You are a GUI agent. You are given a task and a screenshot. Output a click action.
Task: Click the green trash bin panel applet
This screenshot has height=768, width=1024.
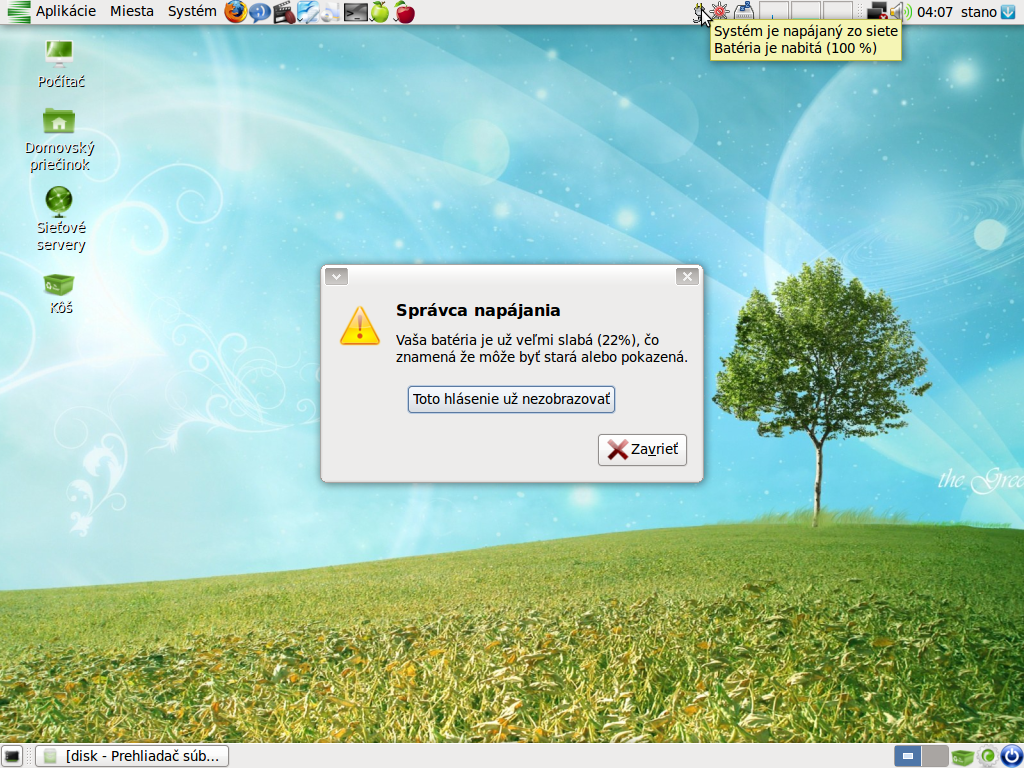coord(963,756)
